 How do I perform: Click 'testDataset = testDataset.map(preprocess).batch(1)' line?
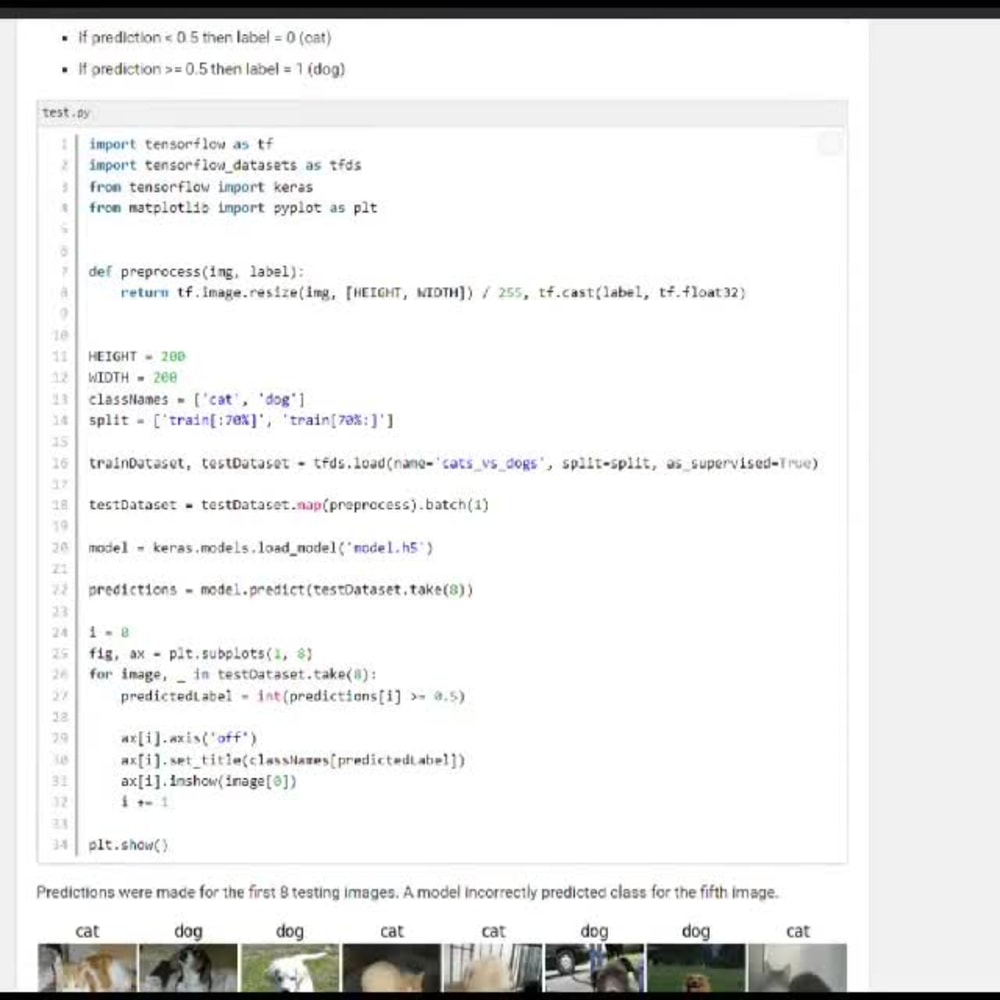[x=289, y=505]
